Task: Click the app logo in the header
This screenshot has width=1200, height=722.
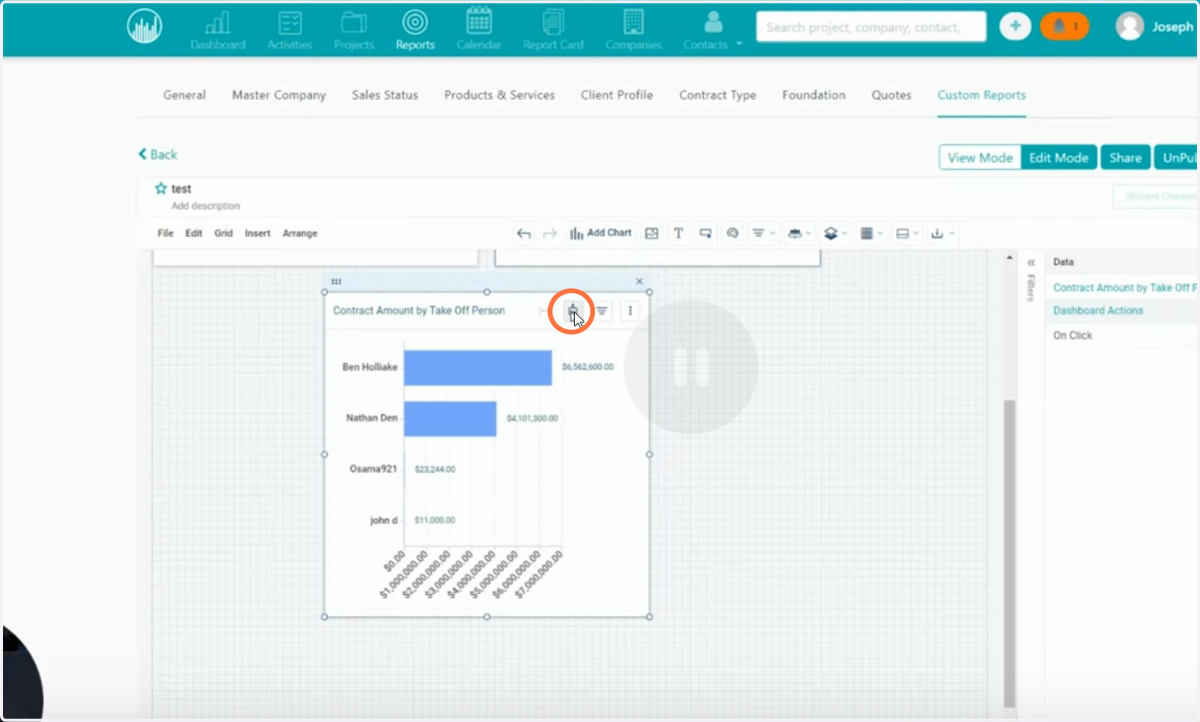Action: pos(145,25)
